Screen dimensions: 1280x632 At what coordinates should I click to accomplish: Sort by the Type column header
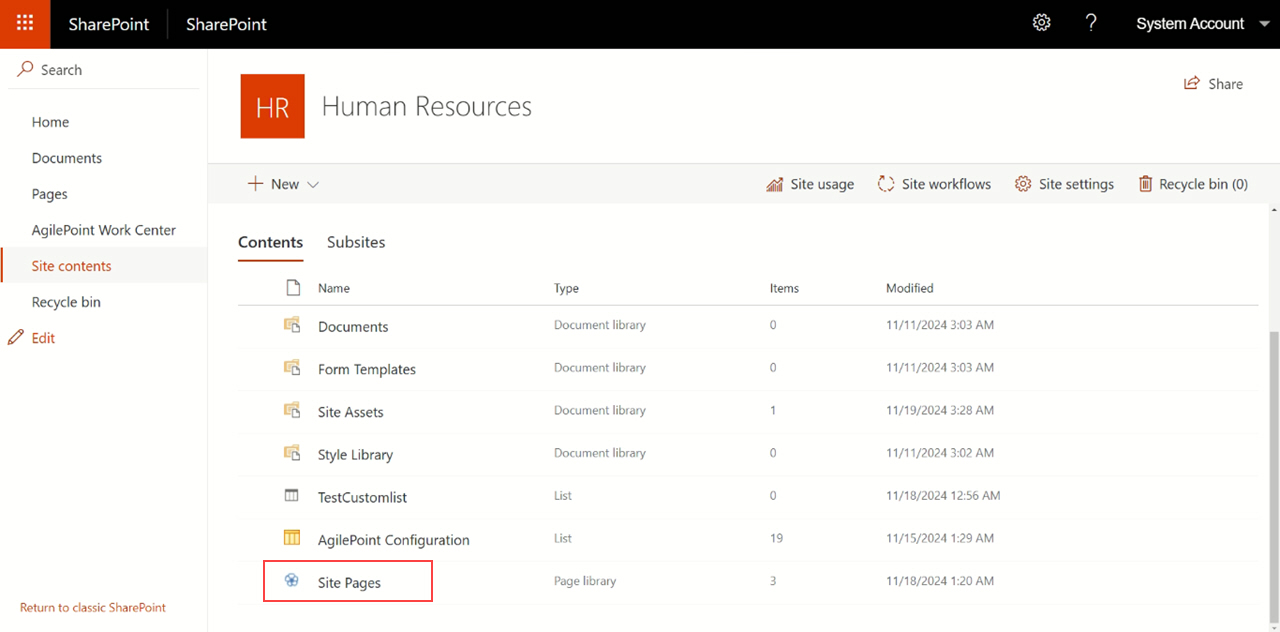point(566,288)
